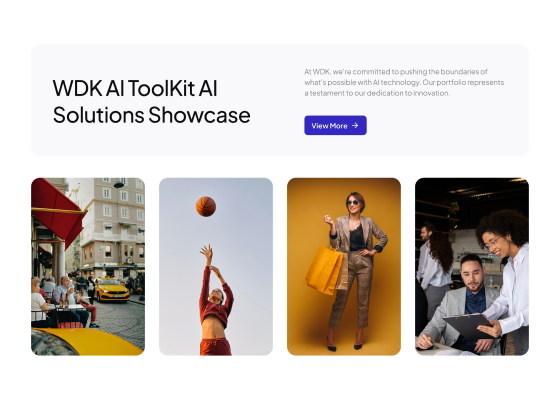Click the red awning over the cafe
The width and height of the screenshot is (560, 400).
click(x=57, y=211)
